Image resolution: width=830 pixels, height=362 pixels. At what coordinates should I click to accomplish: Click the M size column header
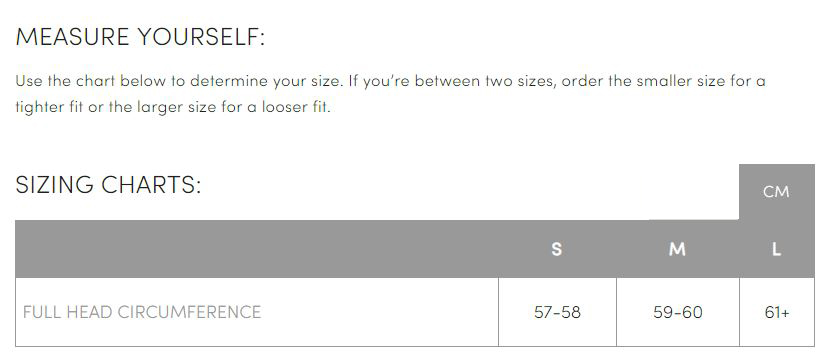click(677, 249)
